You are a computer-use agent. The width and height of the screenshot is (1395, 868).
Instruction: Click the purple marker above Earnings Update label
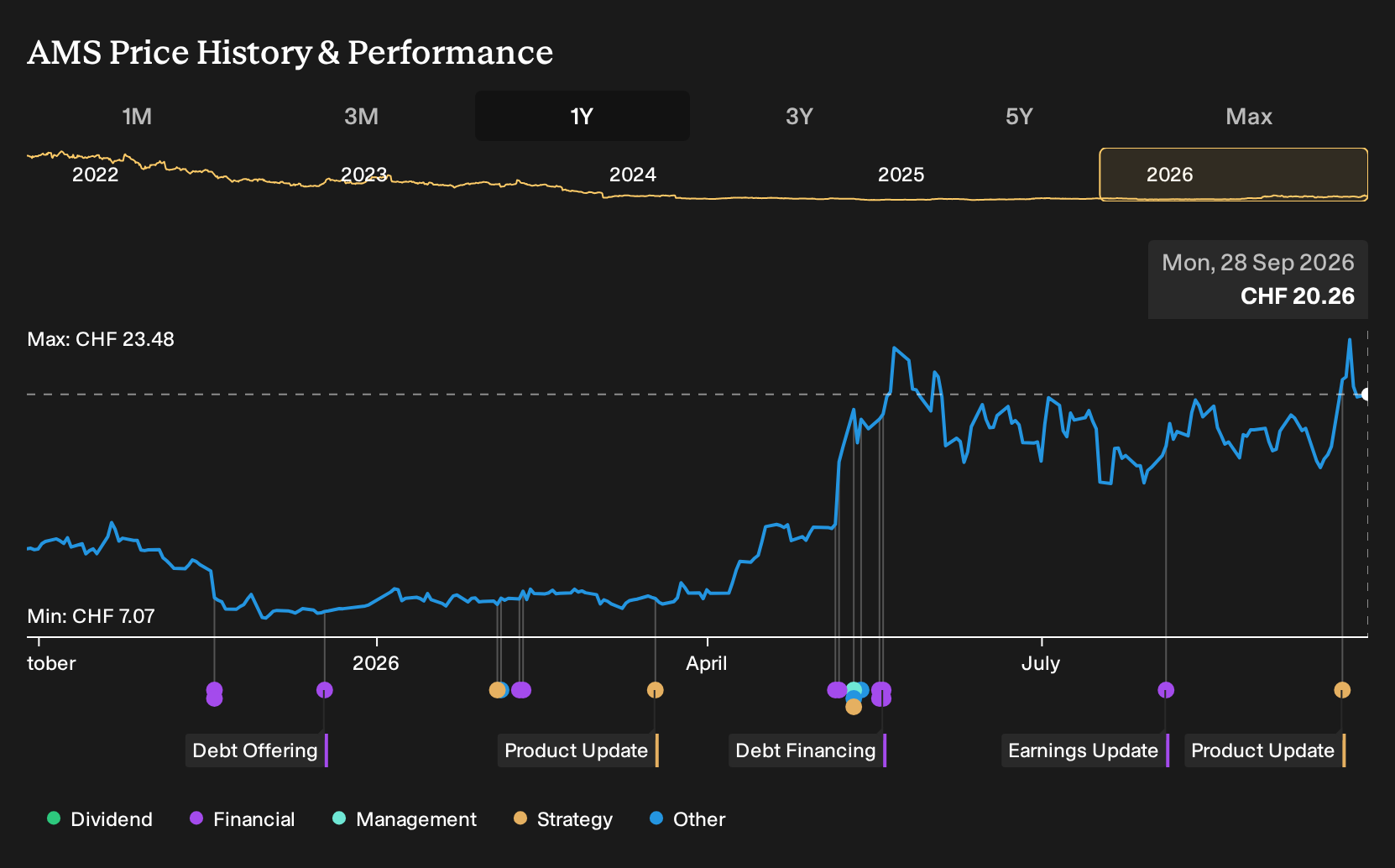coord(1166,690)
